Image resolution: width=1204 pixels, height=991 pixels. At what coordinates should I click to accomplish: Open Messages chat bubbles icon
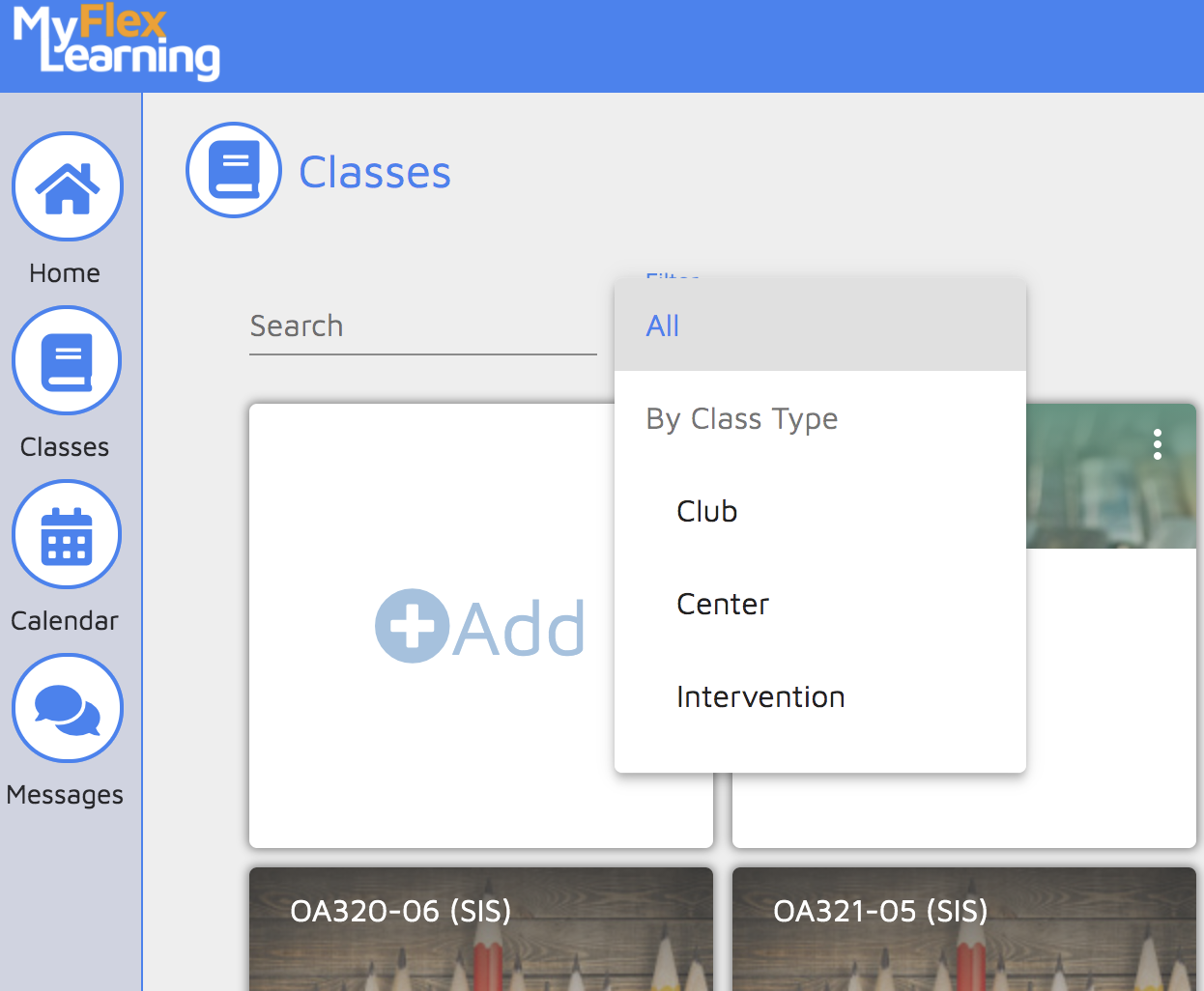pyautogui.click(x=67, y=709)
